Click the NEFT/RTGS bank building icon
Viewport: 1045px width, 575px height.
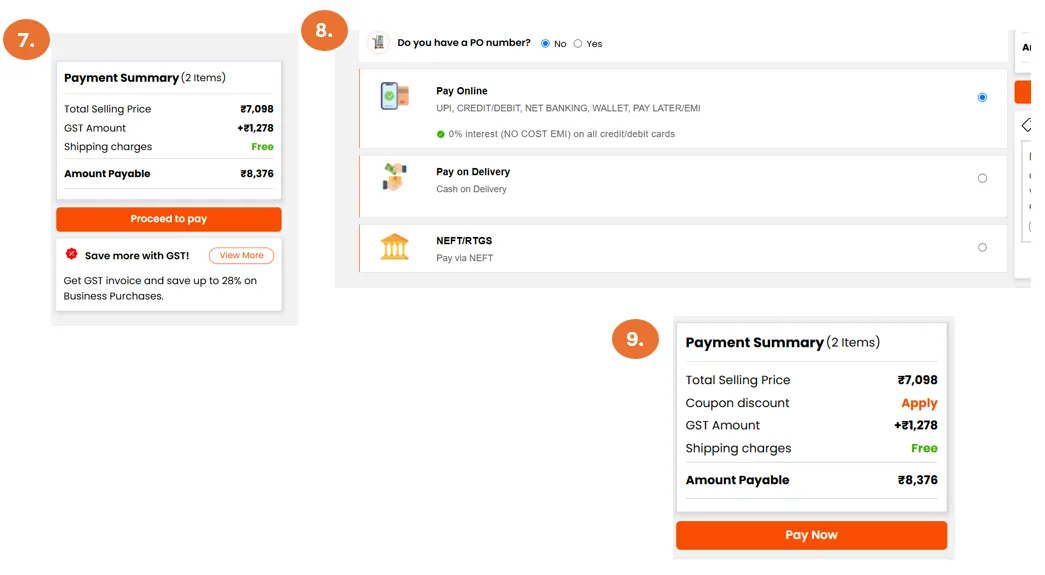click(394, 246)
